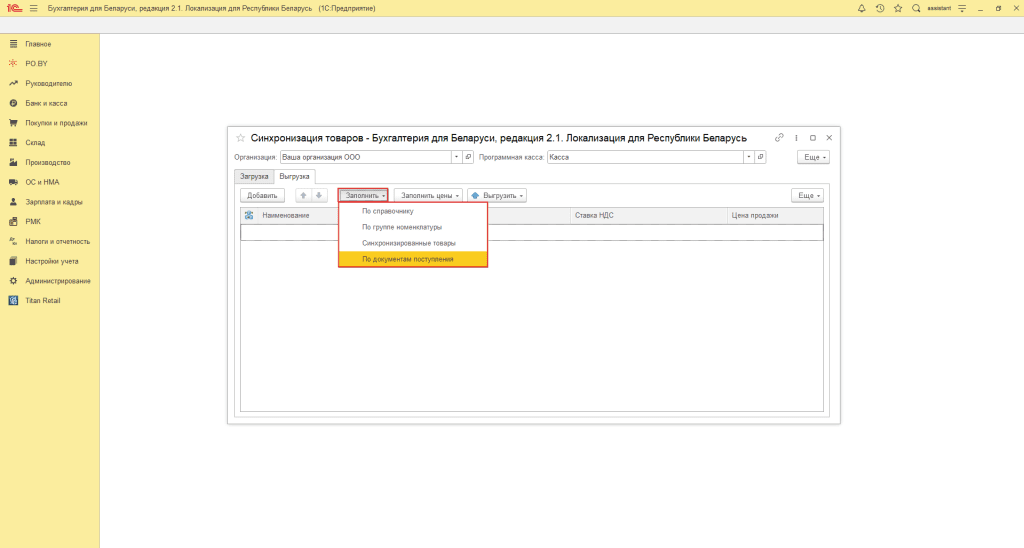Click the Организация input field
Viewport: 1024px width, 548px height.
[366, 157]
